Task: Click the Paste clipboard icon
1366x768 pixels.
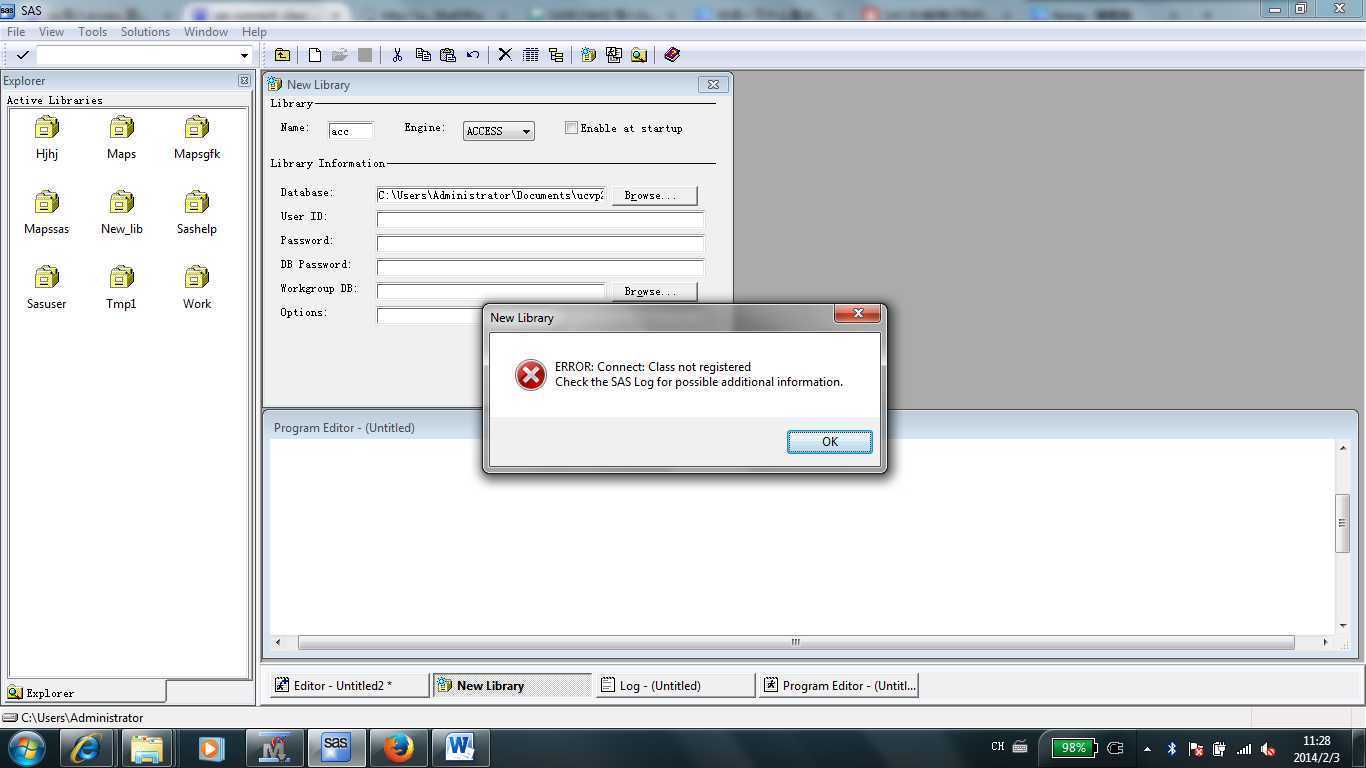Action: [448, 55]
